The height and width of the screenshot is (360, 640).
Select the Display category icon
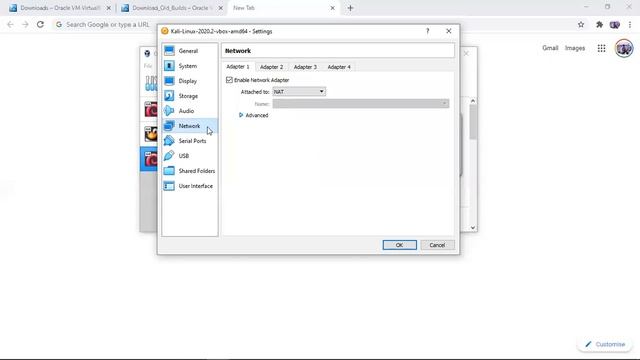pyautogui.click(x=169, y=81)
